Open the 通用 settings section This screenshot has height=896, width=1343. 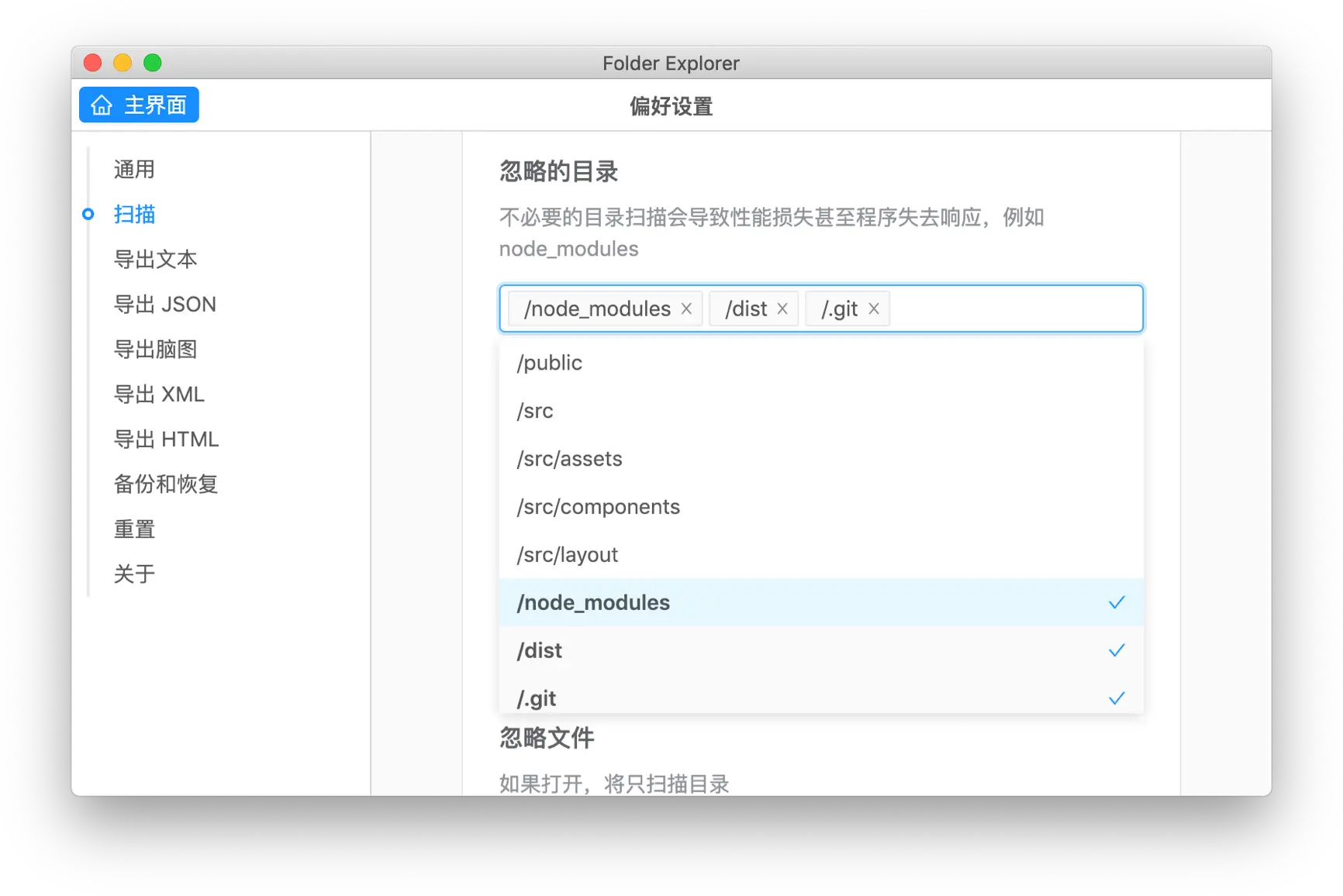(134, 169)
